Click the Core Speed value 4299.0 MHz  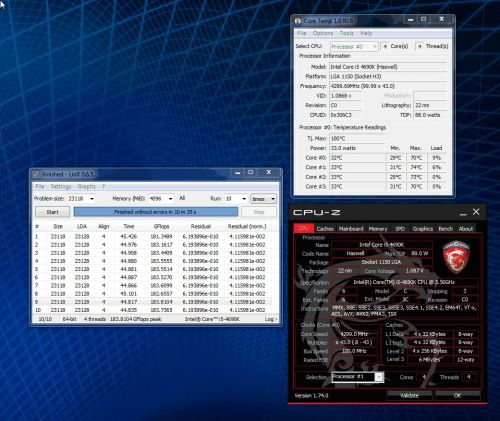354,334
